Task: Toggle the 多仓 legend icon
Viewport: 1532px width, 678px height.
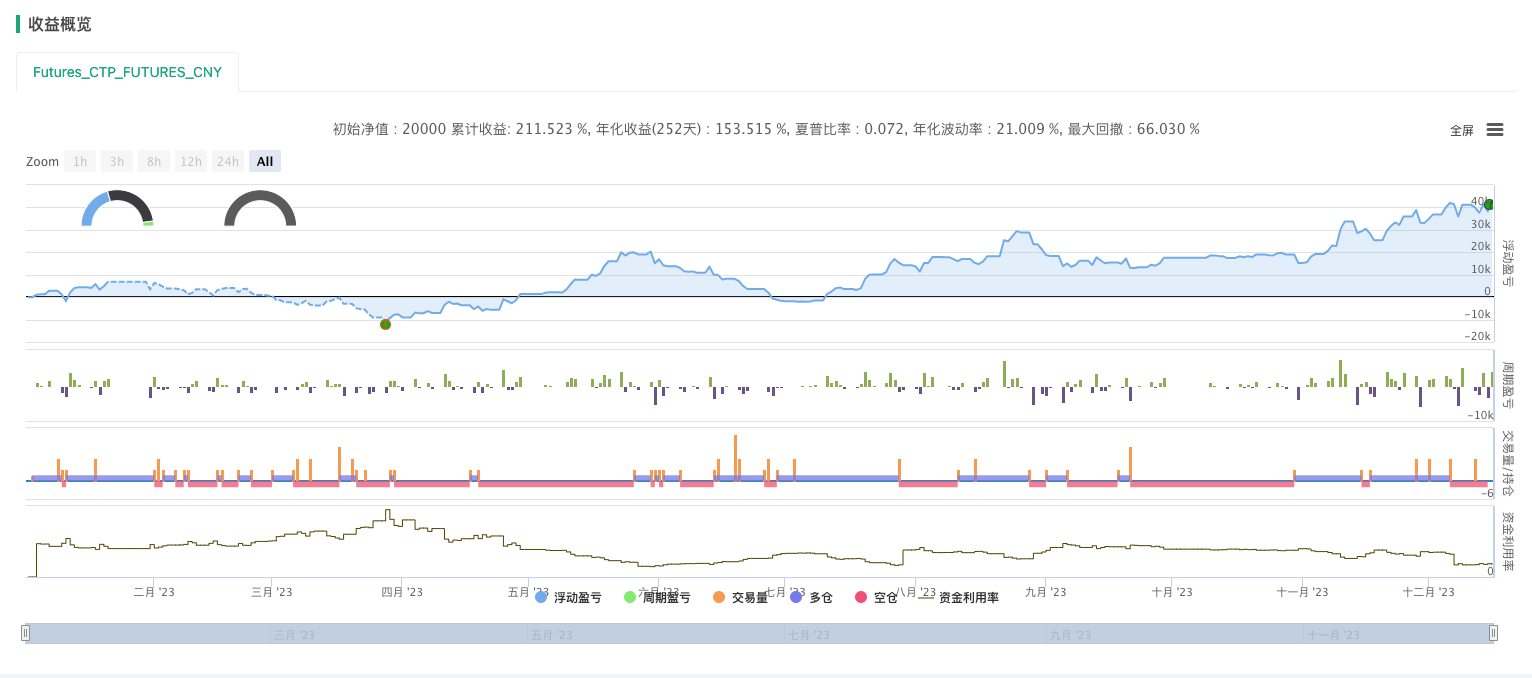Action: pos(795,596)
